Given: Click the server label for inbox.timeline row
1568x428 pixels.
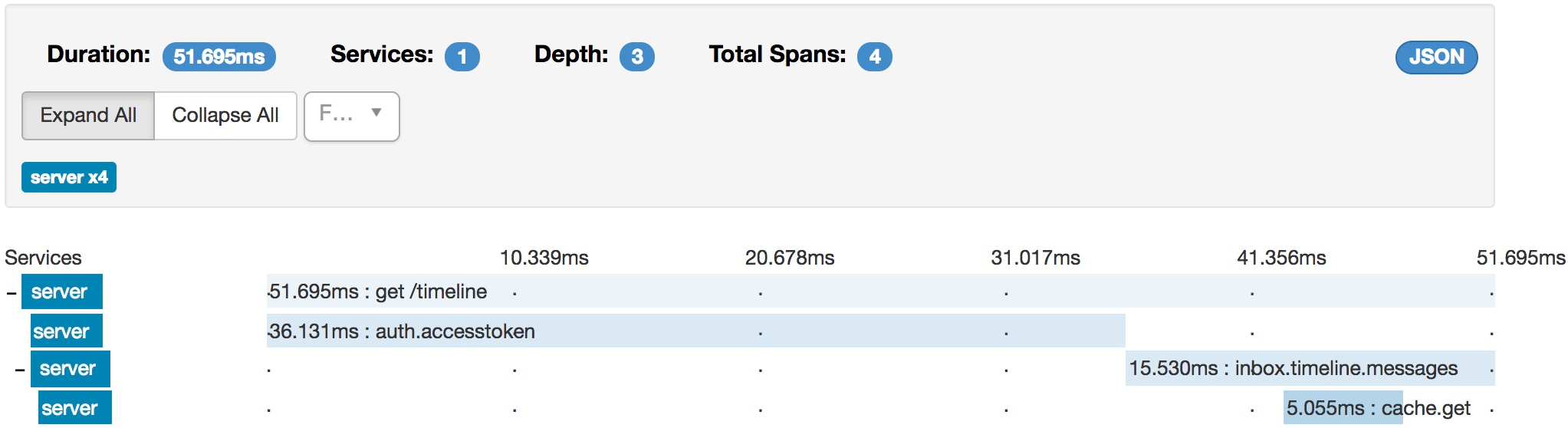Looking at the screenshot, I should 70,369.
